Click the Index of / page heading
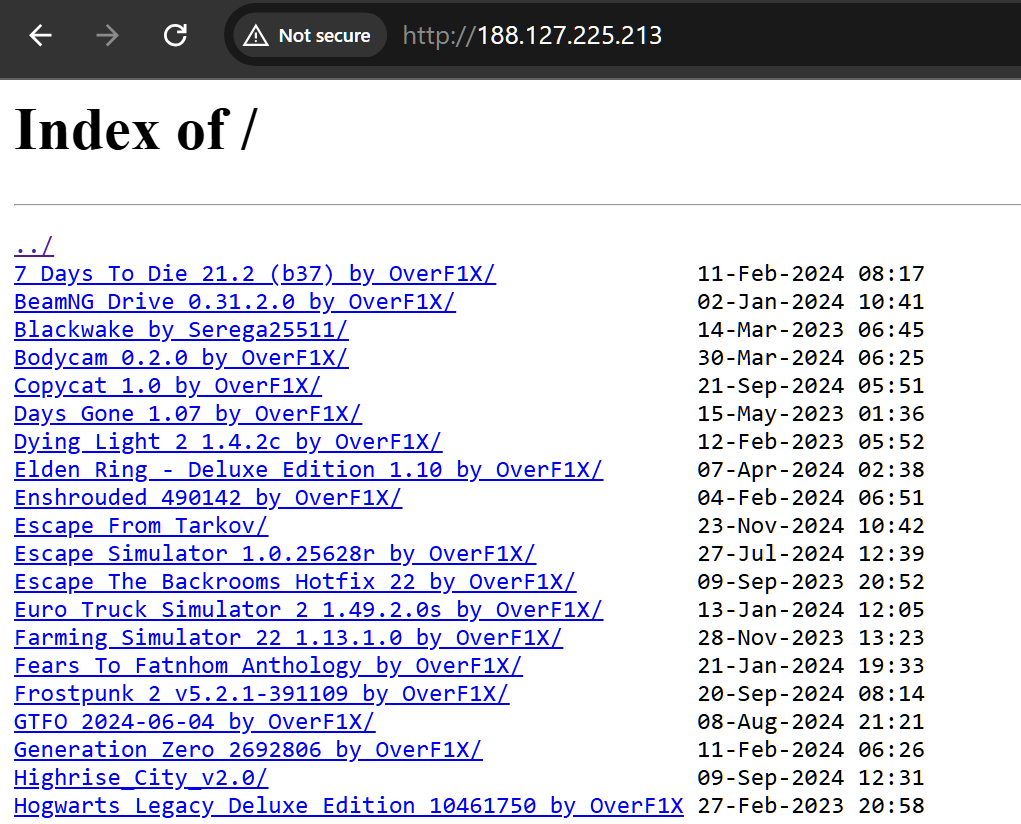This screenshot has width=1021, height=824. (x=136, y=130)
